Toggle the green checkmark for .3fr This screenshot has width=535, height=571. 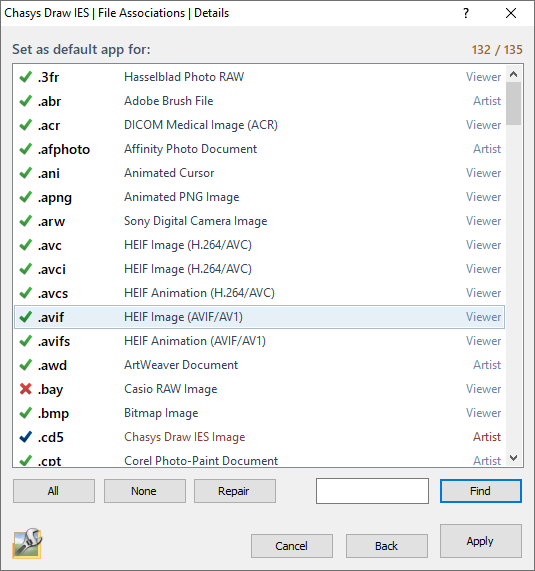(x=25, y=77)
